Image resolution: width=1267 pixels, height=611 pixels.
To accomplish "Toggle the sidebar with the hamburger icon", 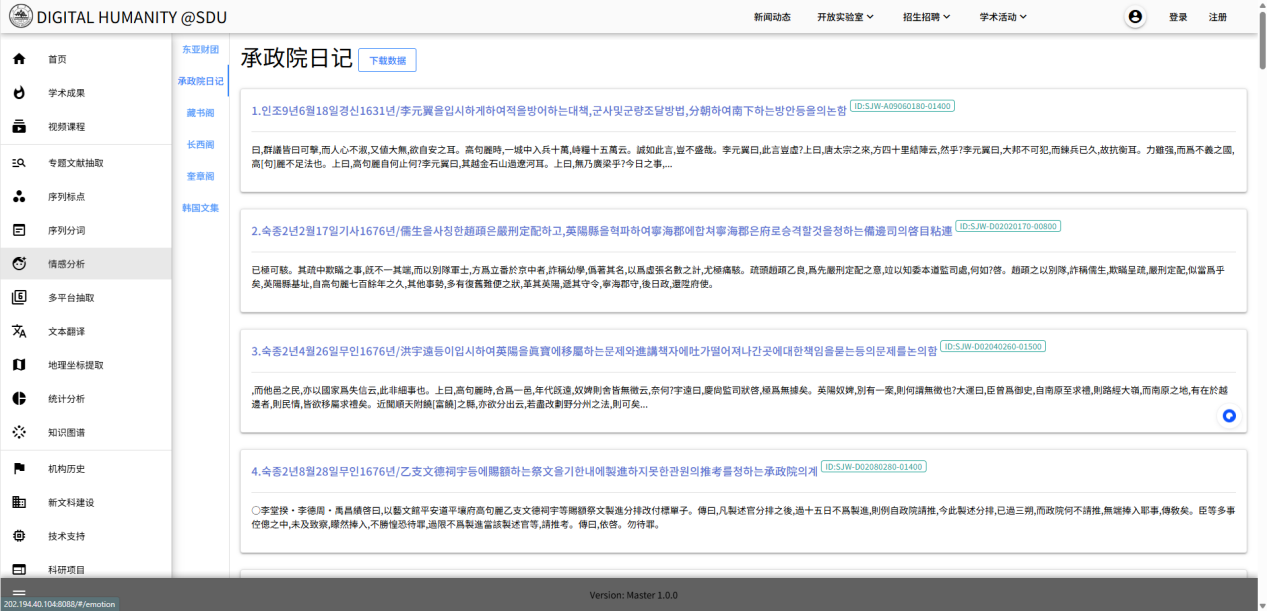I will point(18,593).
